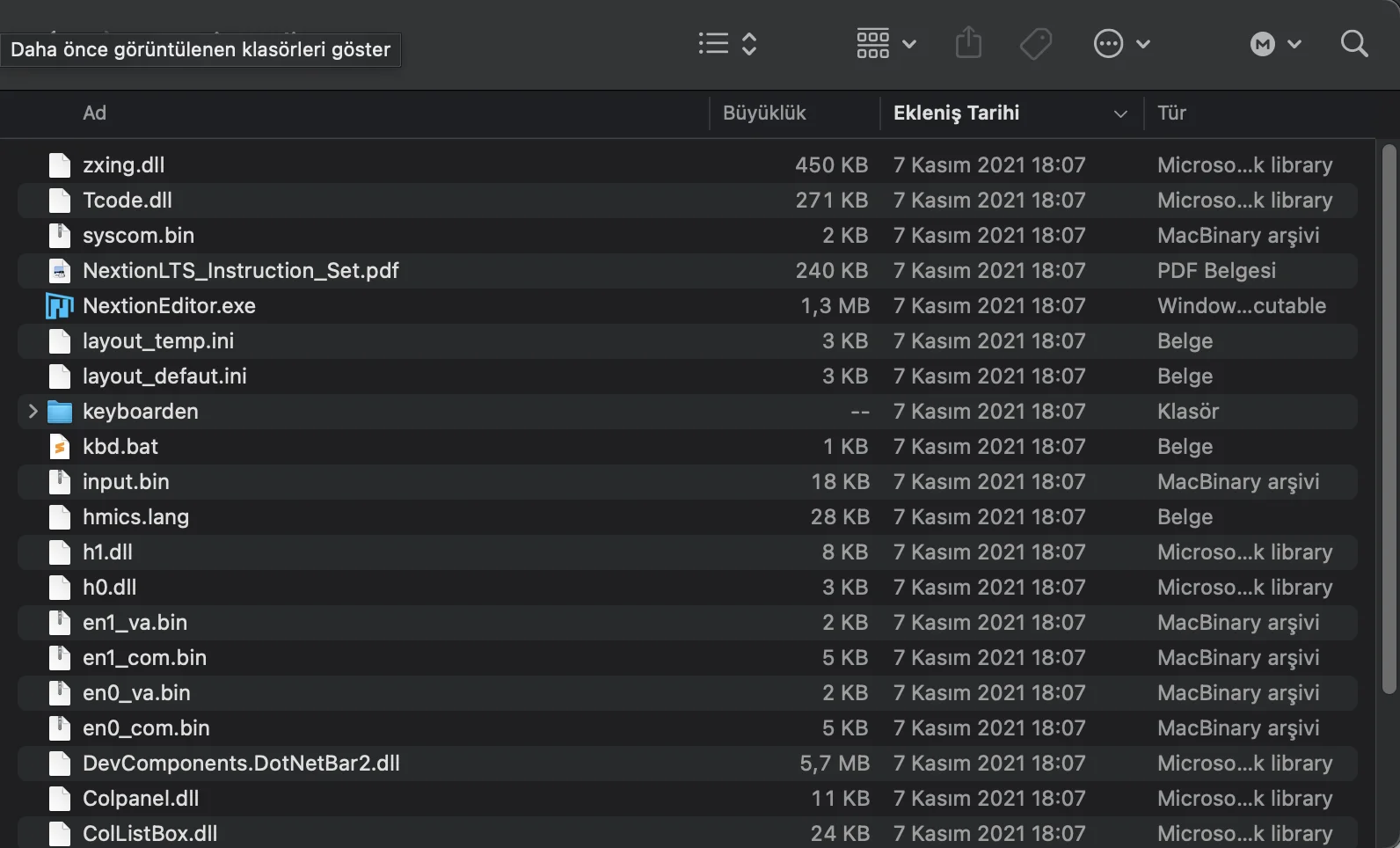Viewport: 1400px width, 848px height.
Task: Sort by Ekleniş Tarihi column header
Action: point(956,113)
